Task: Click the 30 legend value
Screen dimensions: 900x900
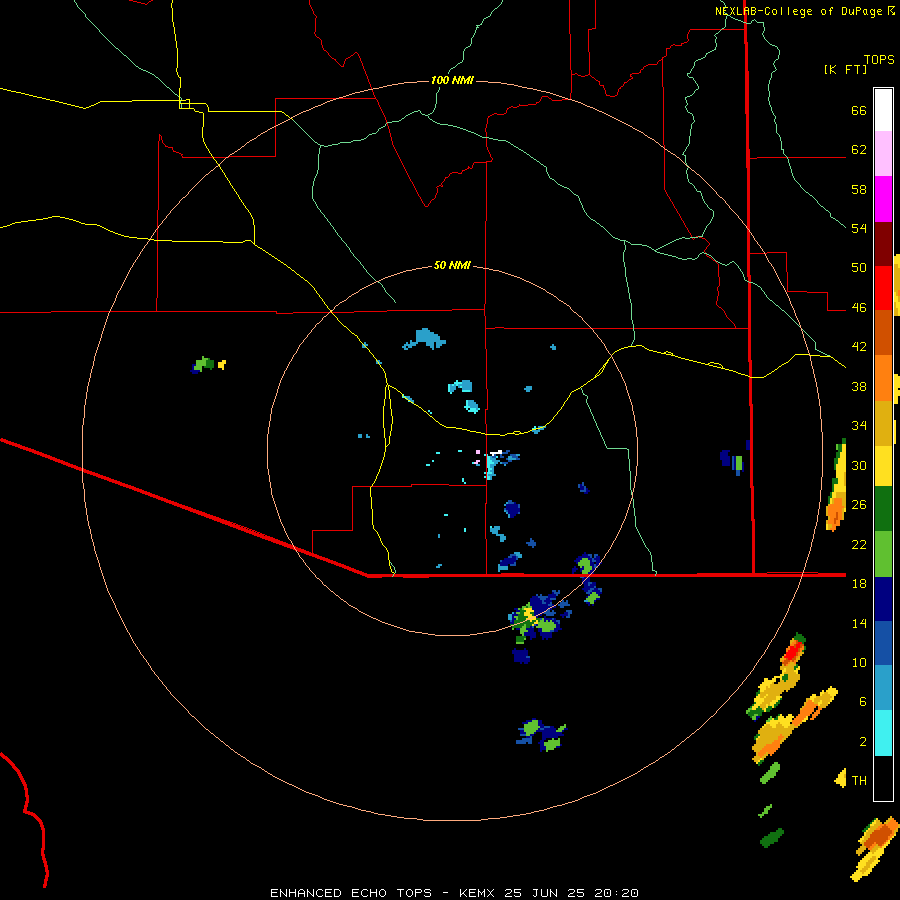Action: coord(859,465)
